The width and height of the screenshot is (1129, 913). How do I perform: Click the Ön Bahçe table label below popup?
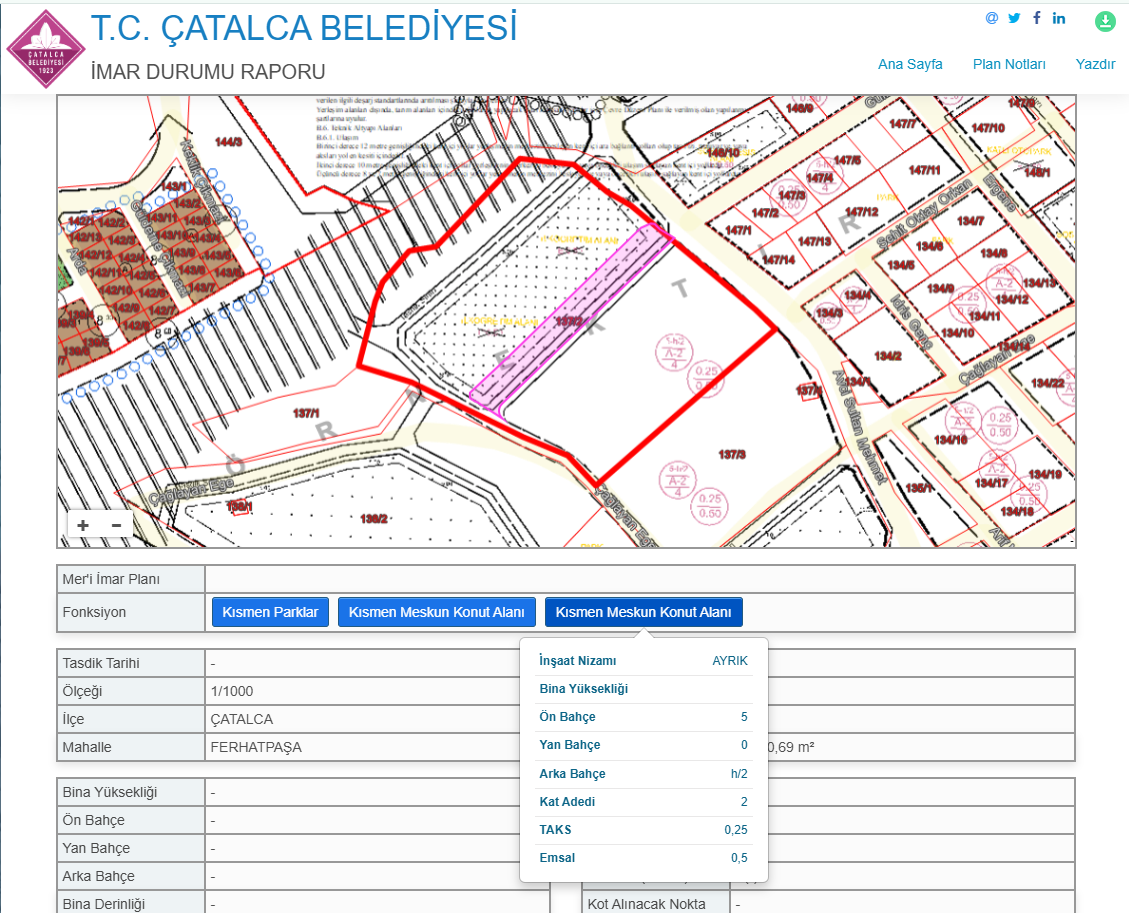click(94, 820)
